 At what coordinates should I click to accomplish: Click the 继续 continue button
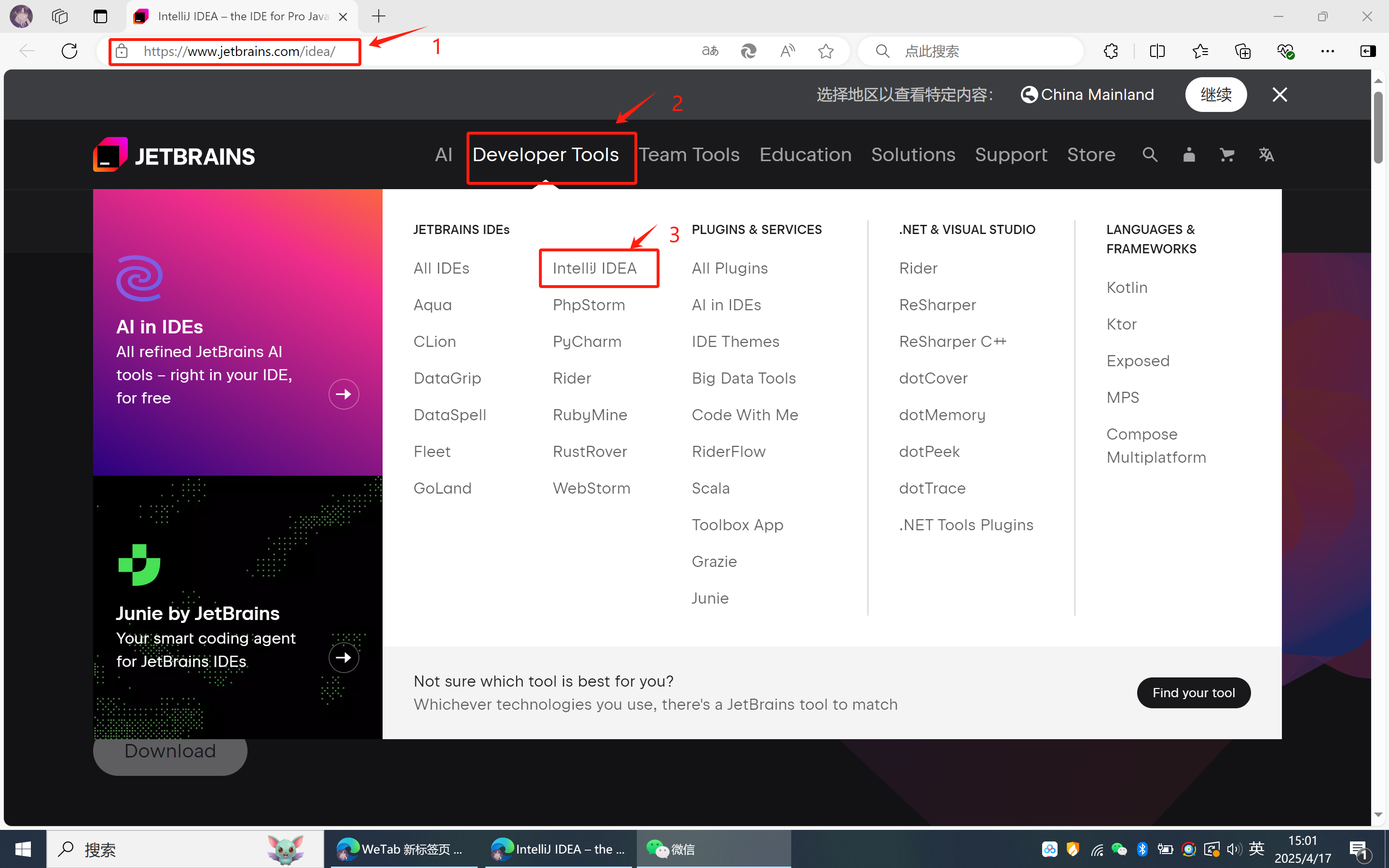pyautogui.click(x=1215, y=95)
